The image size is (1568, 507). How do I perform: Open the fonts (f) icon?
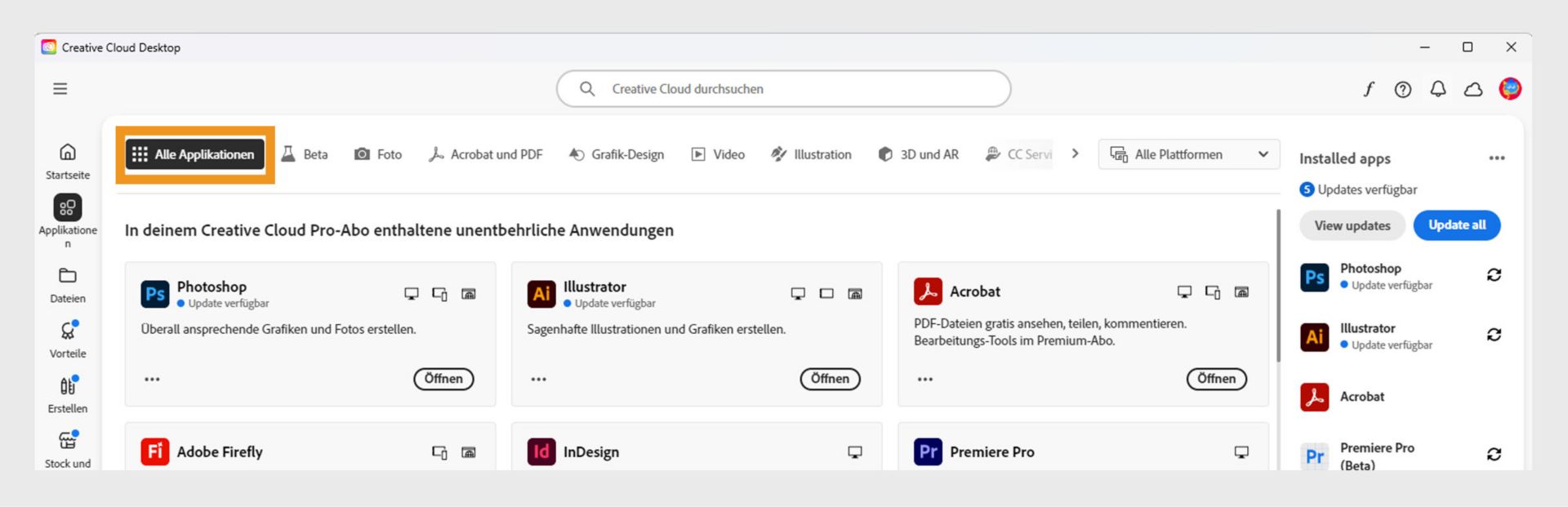tap(1369, 89)
